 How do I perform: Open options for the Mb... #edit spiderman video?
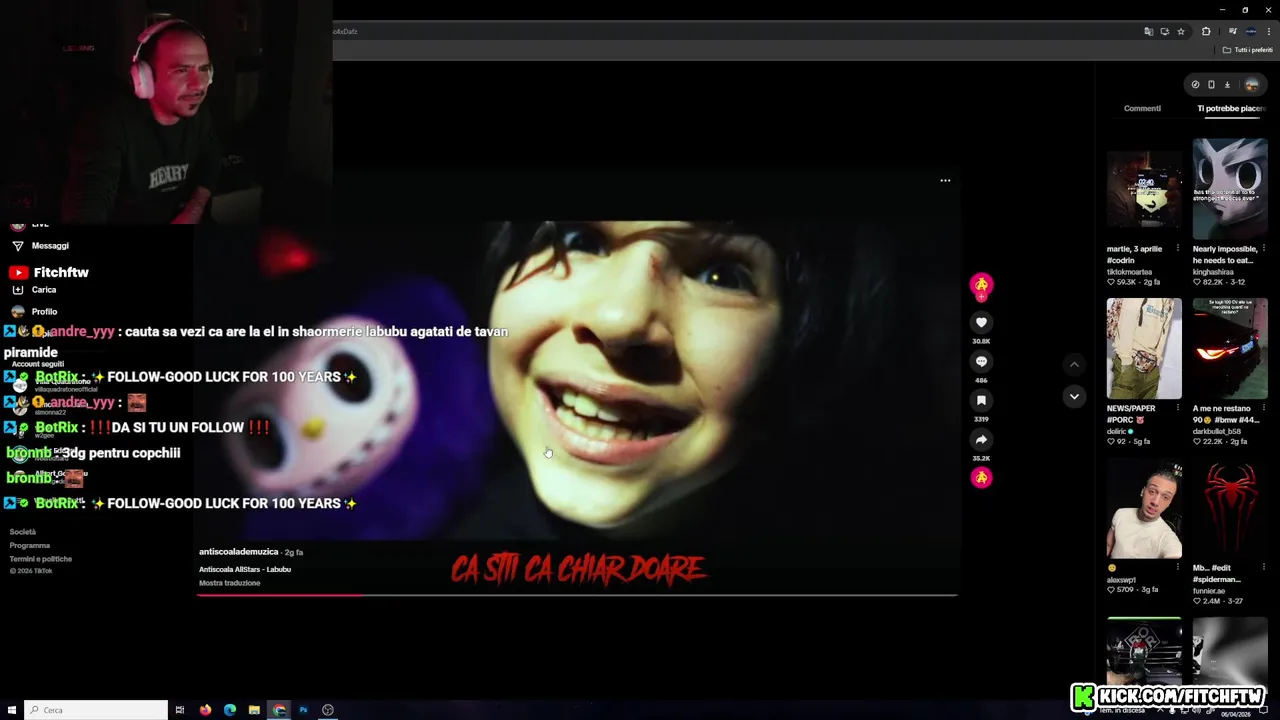point(1264,568)
